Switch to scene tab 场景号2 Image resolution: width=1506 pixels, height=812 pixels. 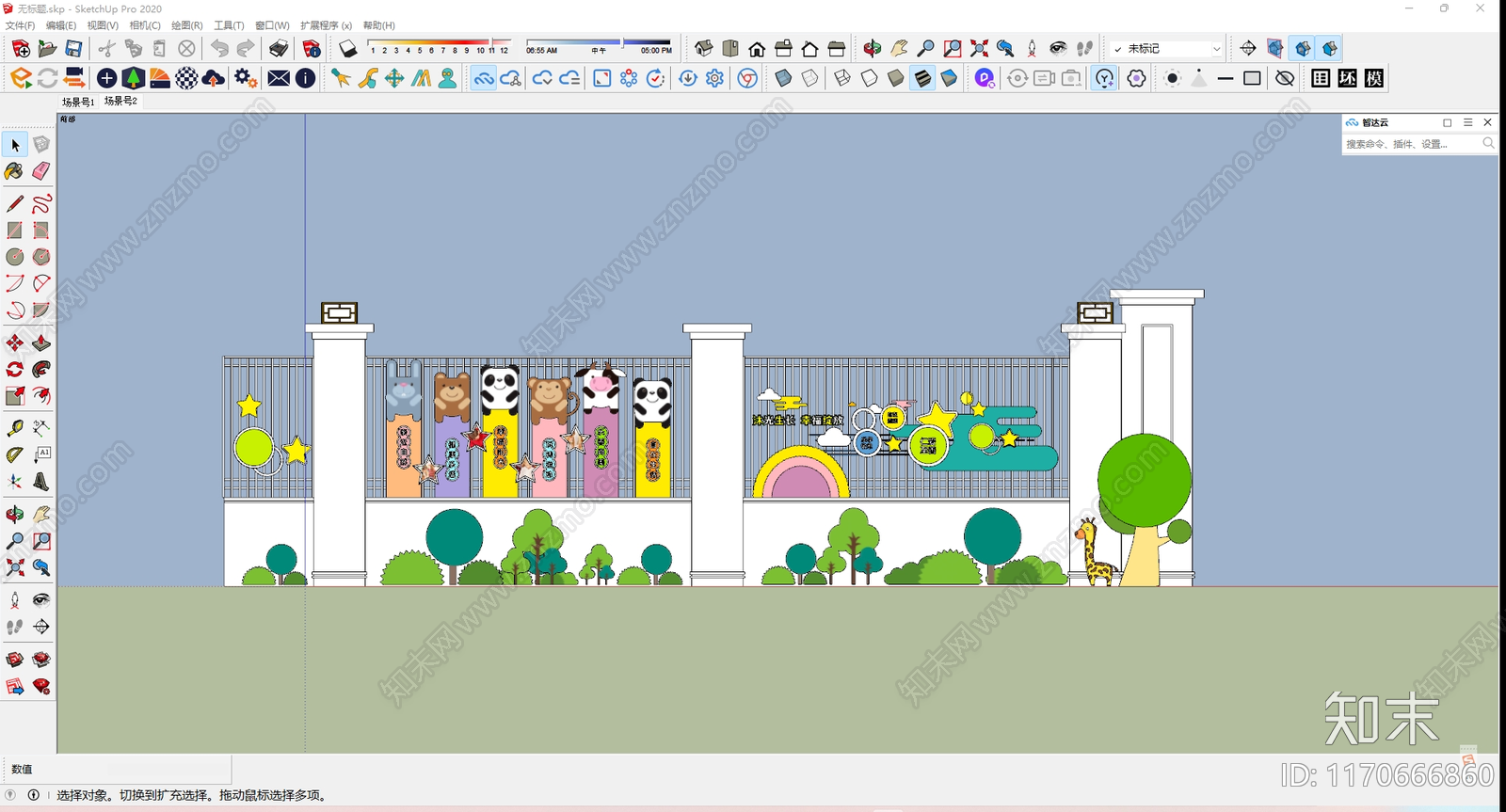(x=120, y=101)
